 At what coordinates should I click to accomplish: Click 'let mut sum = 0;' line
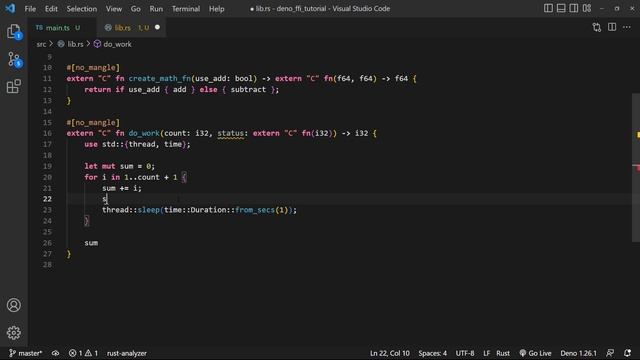click(120, 166)
